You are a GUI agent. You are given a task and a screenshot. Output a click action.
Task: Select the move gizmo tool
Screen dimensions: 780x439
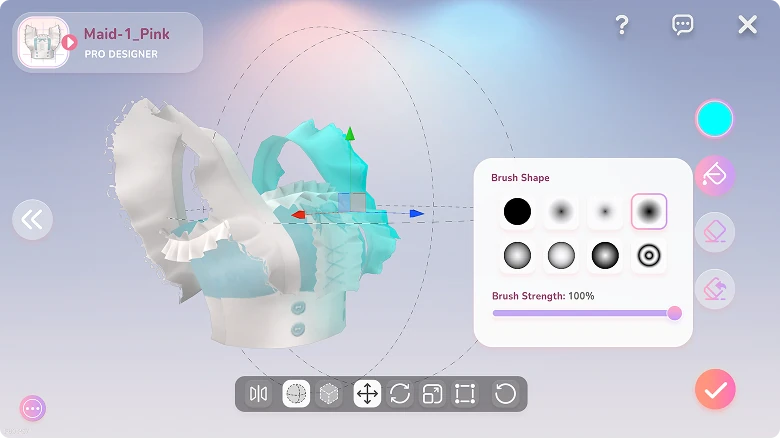coord(367,394)
